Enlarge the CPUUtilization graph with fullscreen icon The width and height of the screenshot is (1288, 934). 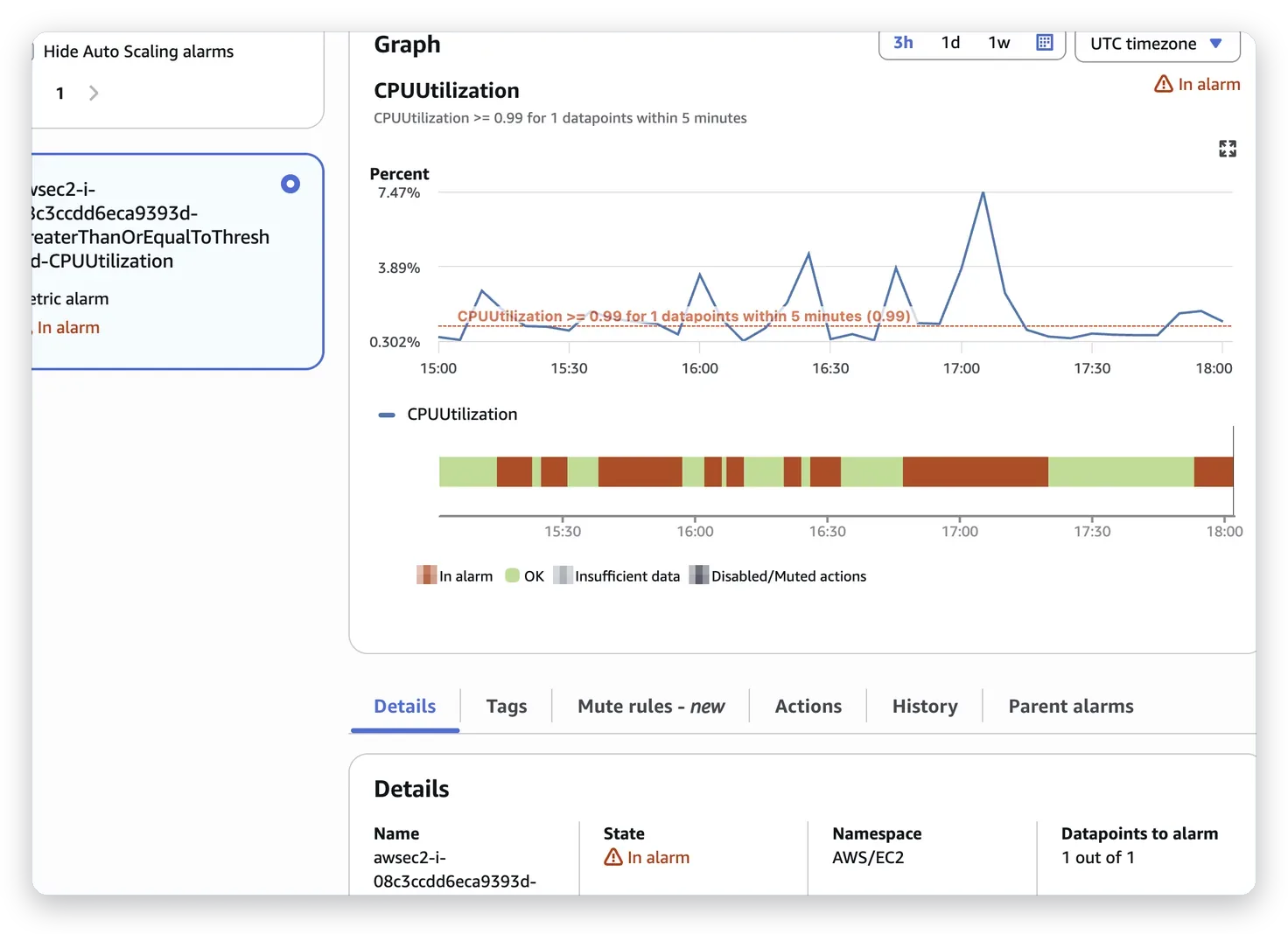(x=1228, y=149)
